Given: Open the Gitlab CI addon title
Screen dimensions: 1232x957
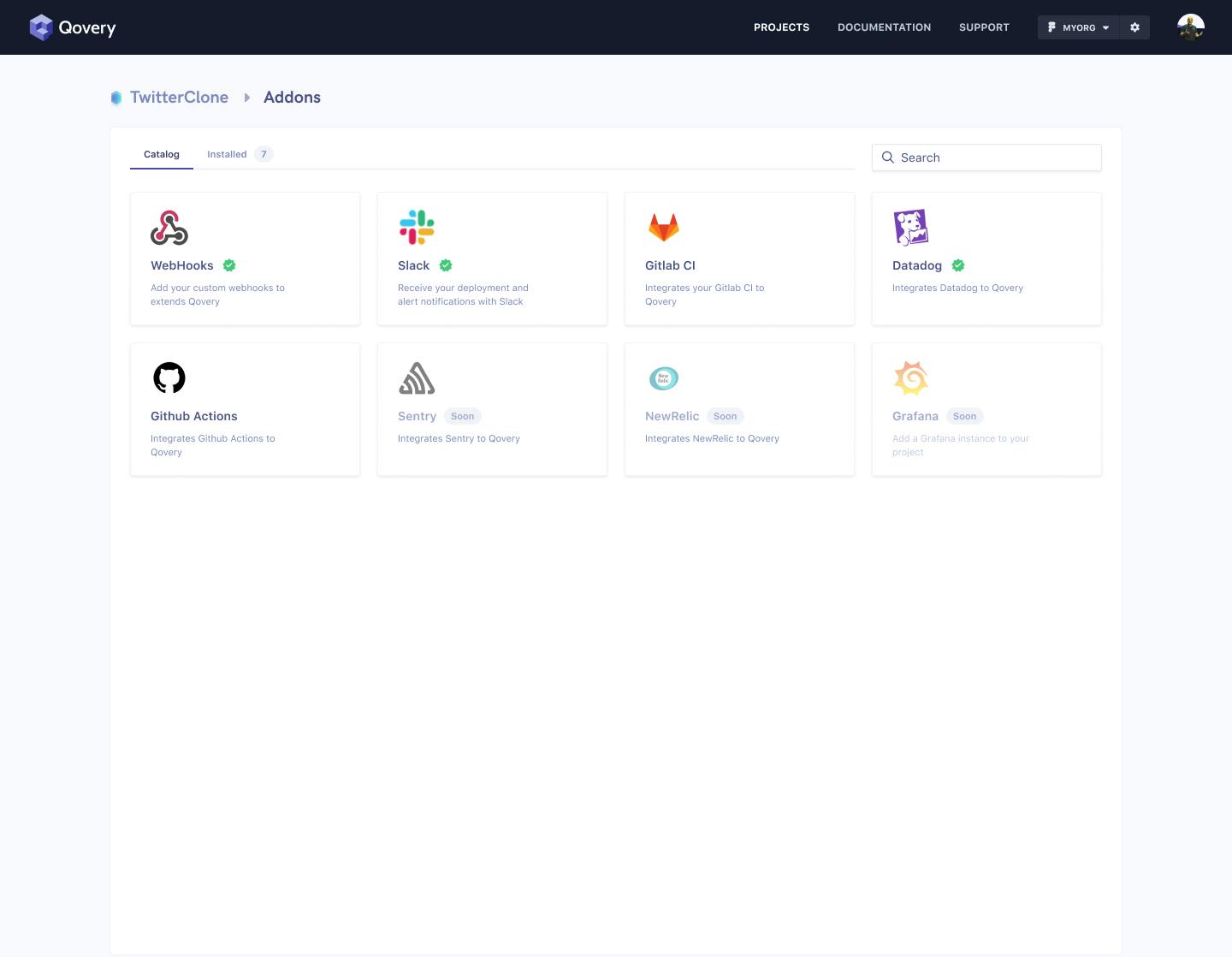Looking at the screenshot, I should point(670,265).
